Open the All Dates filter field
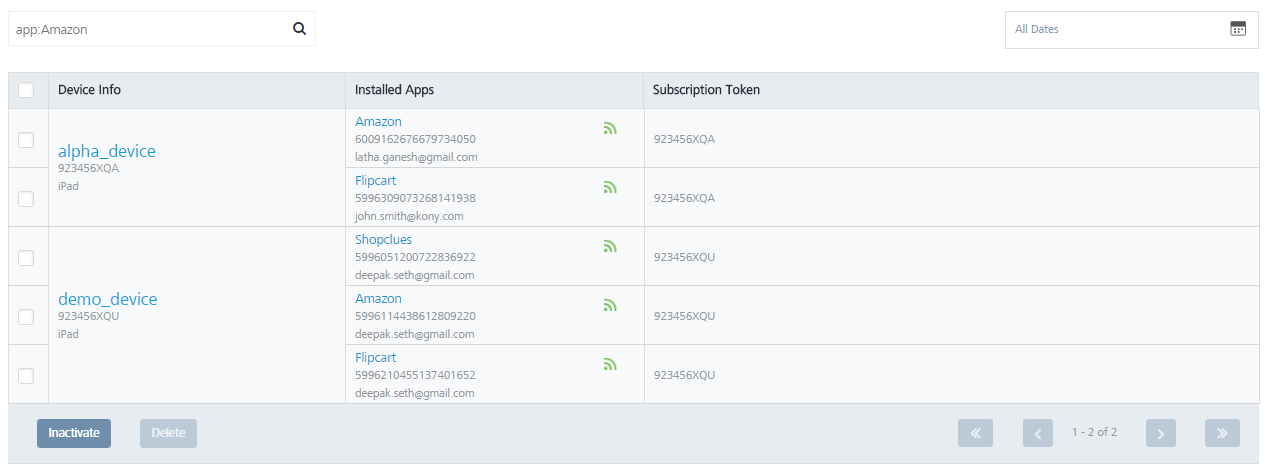This screenshot has height=472, width=1268. (1131, 29)
